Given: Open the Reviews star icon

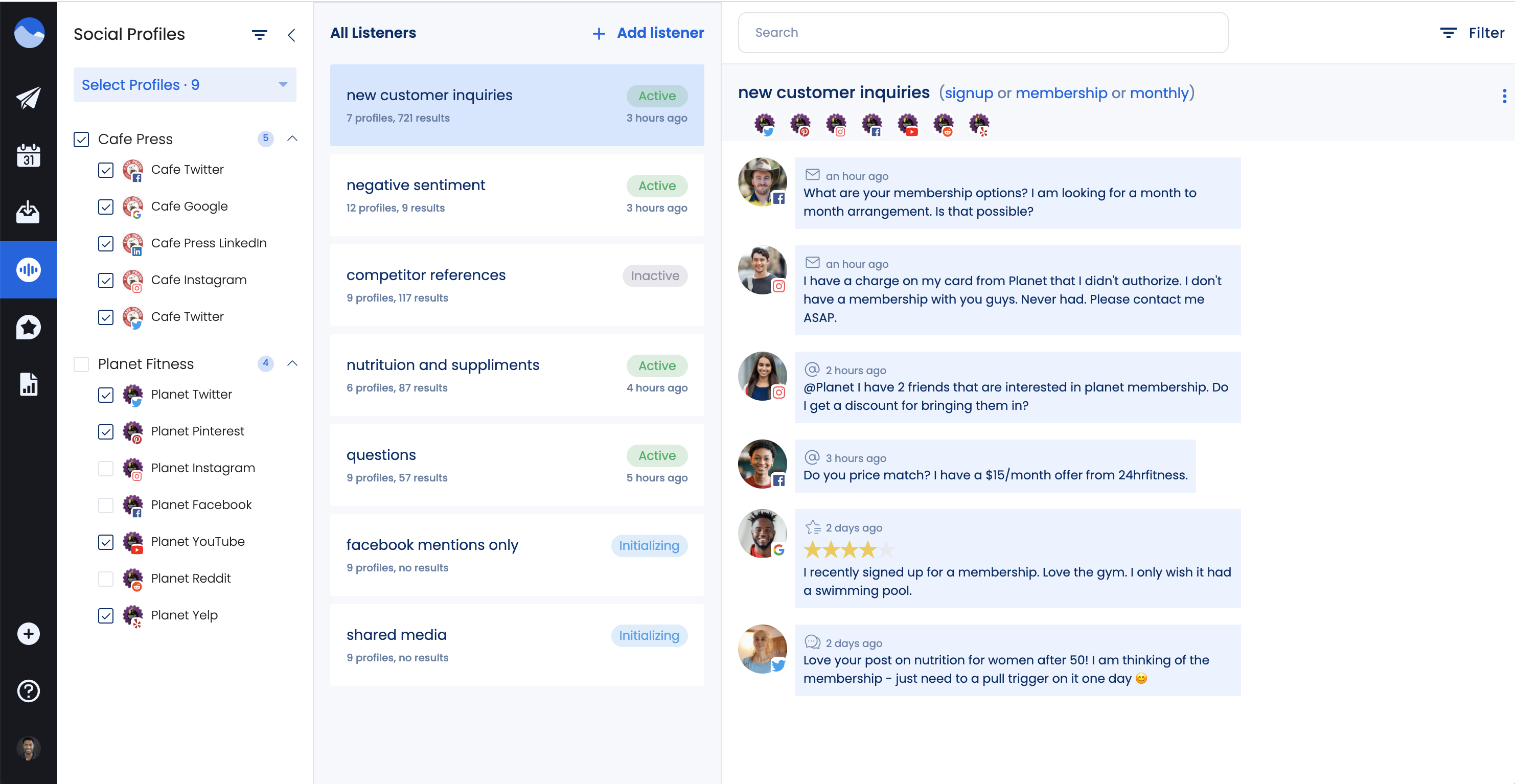Looking at the screenshot, I should 28,327.
